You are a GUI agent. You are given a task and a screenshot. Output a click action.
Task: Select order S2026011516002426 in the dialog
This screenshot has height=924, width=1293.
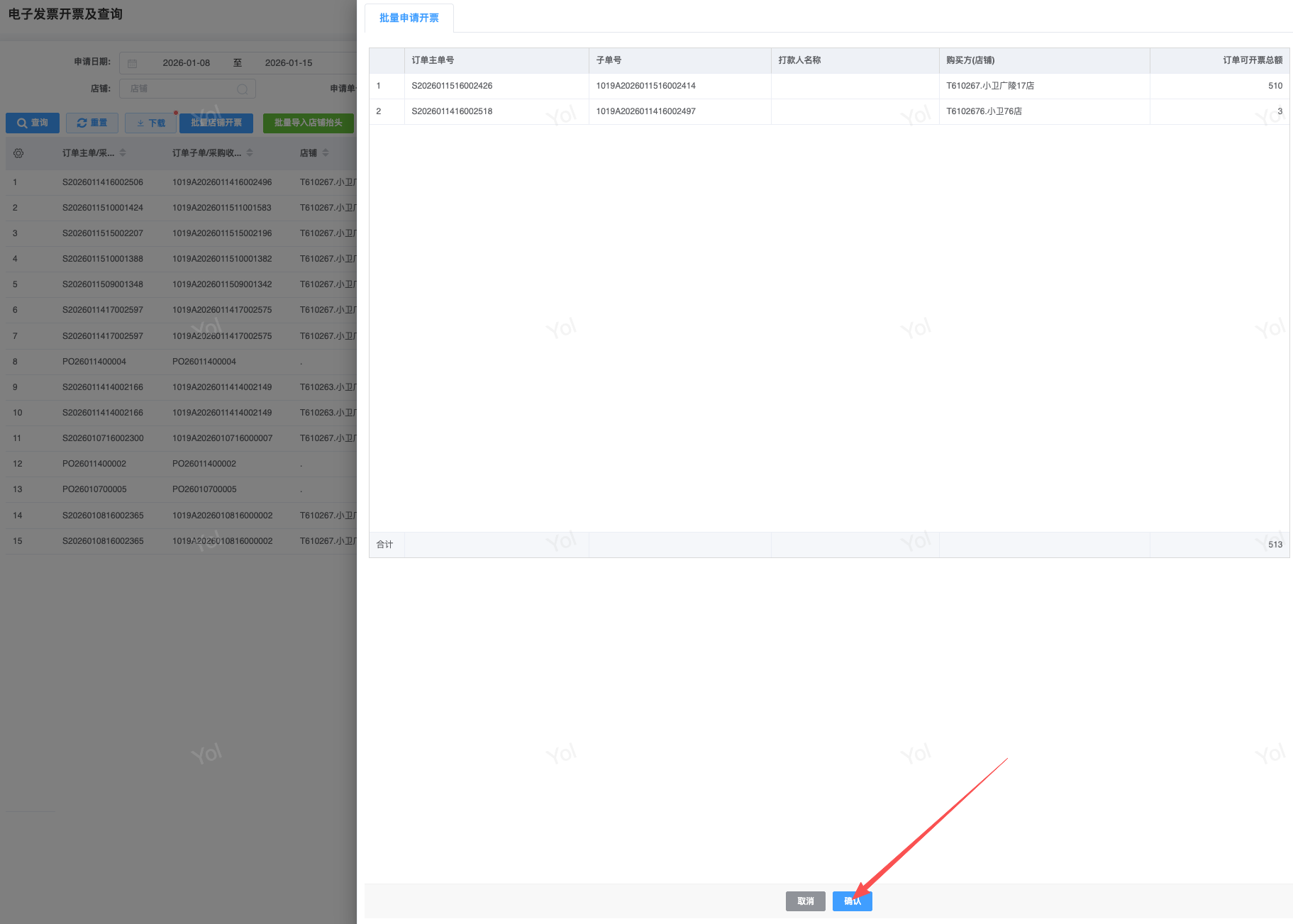point(452,86)
